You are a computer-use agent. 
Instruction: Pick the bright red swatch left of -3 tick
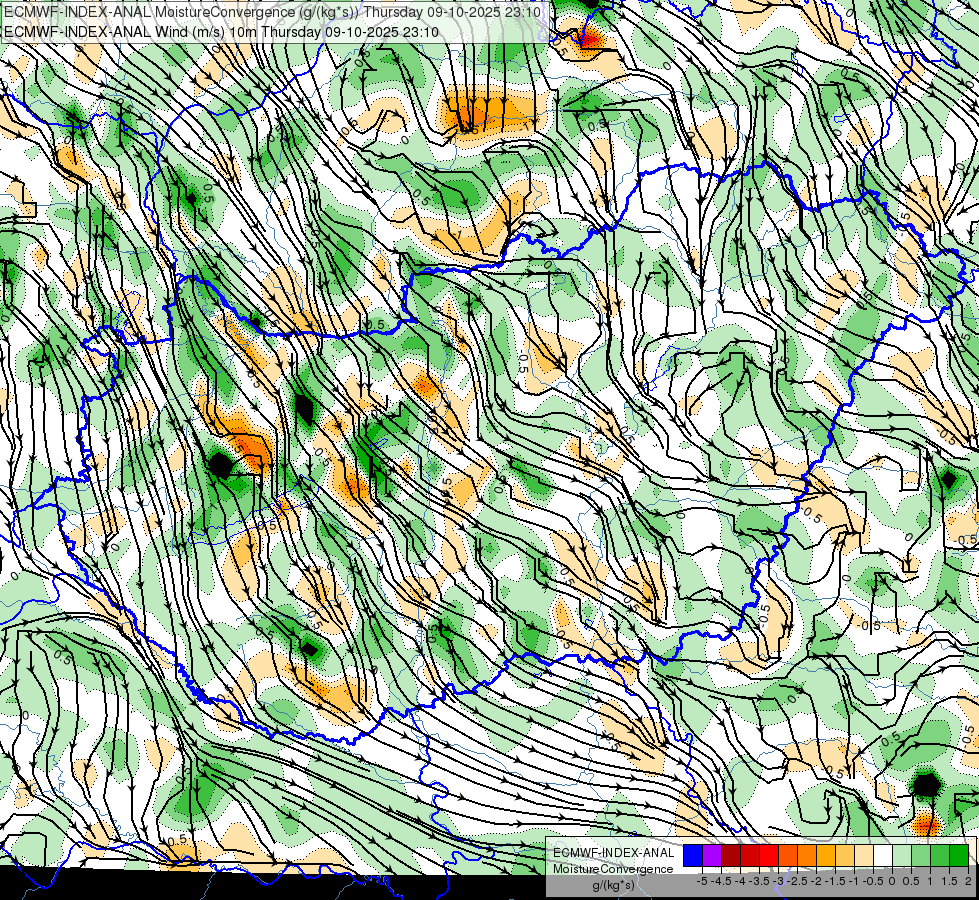coord(769,855)
